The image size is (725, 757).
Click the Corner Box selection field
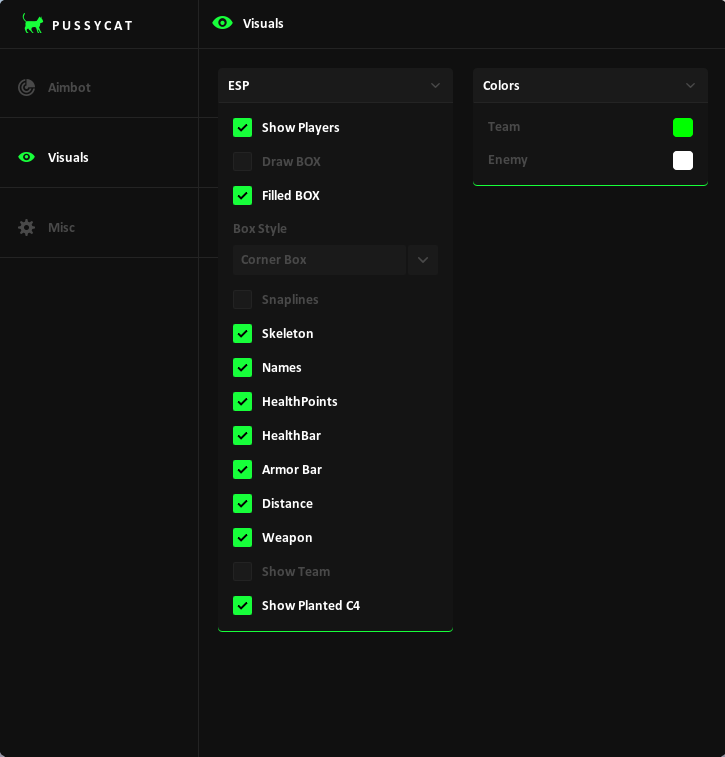tap(319, 260)
